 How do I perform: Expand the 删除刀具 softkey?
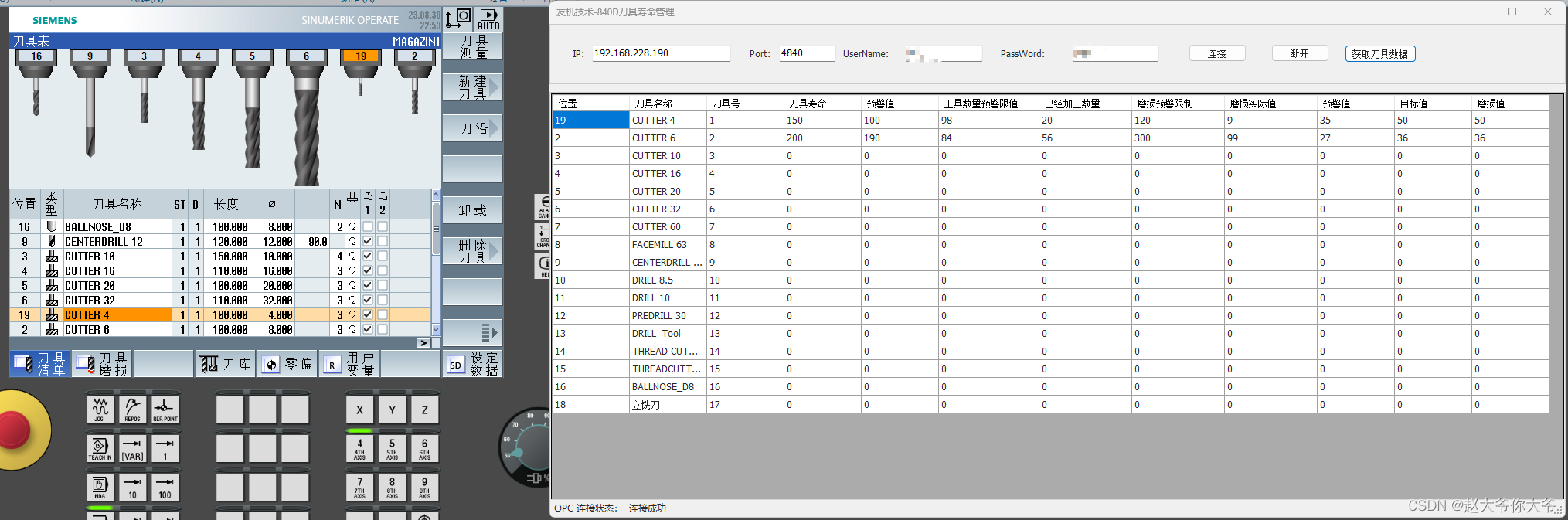[472, 251]
